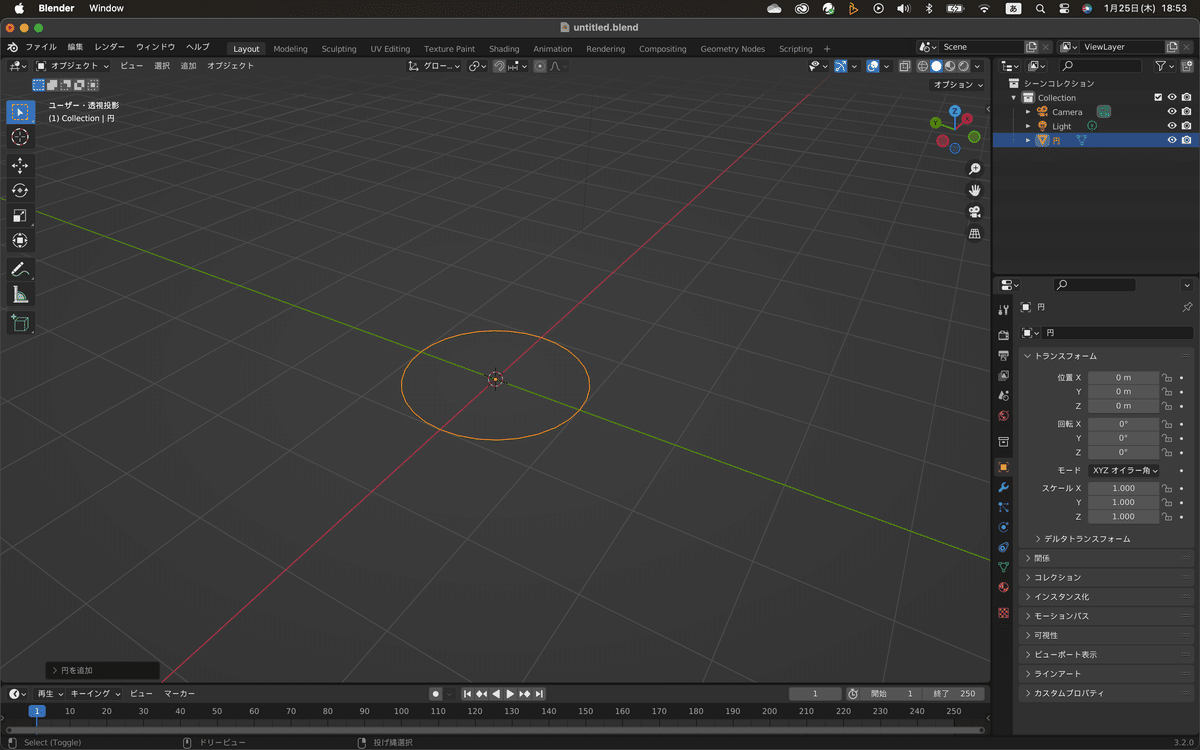Click the viewport pan hand icon
Viewport: 1200px width, 750px height.
coord(975,190)
